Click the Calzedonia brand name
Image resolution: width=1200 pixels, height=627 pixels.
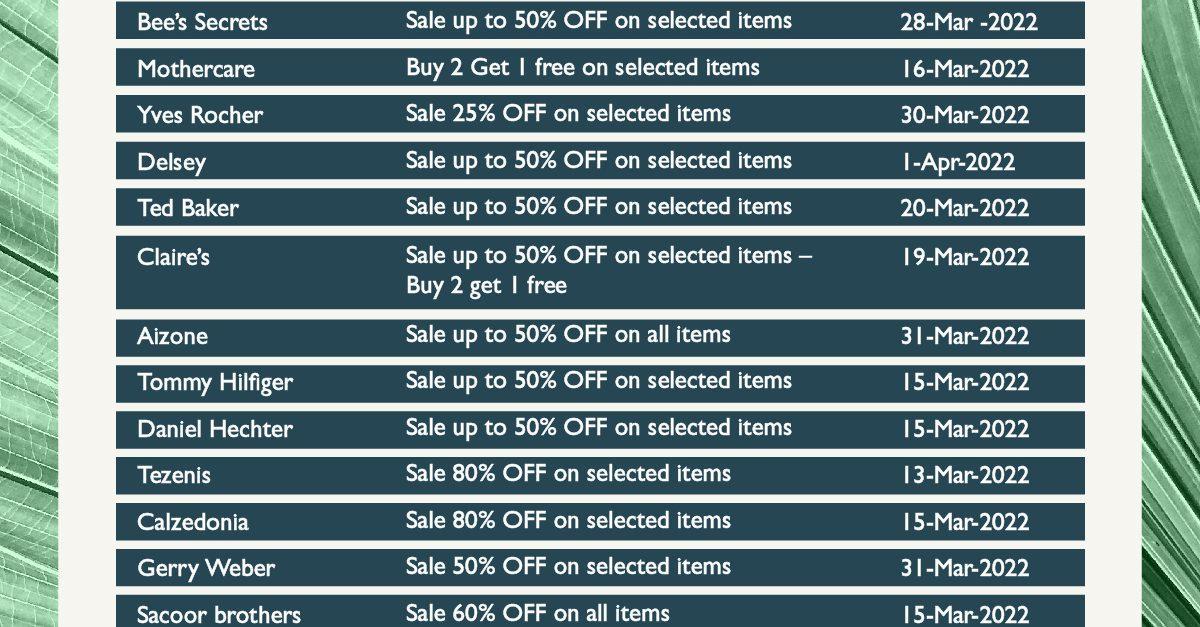[x=193, y=522]
